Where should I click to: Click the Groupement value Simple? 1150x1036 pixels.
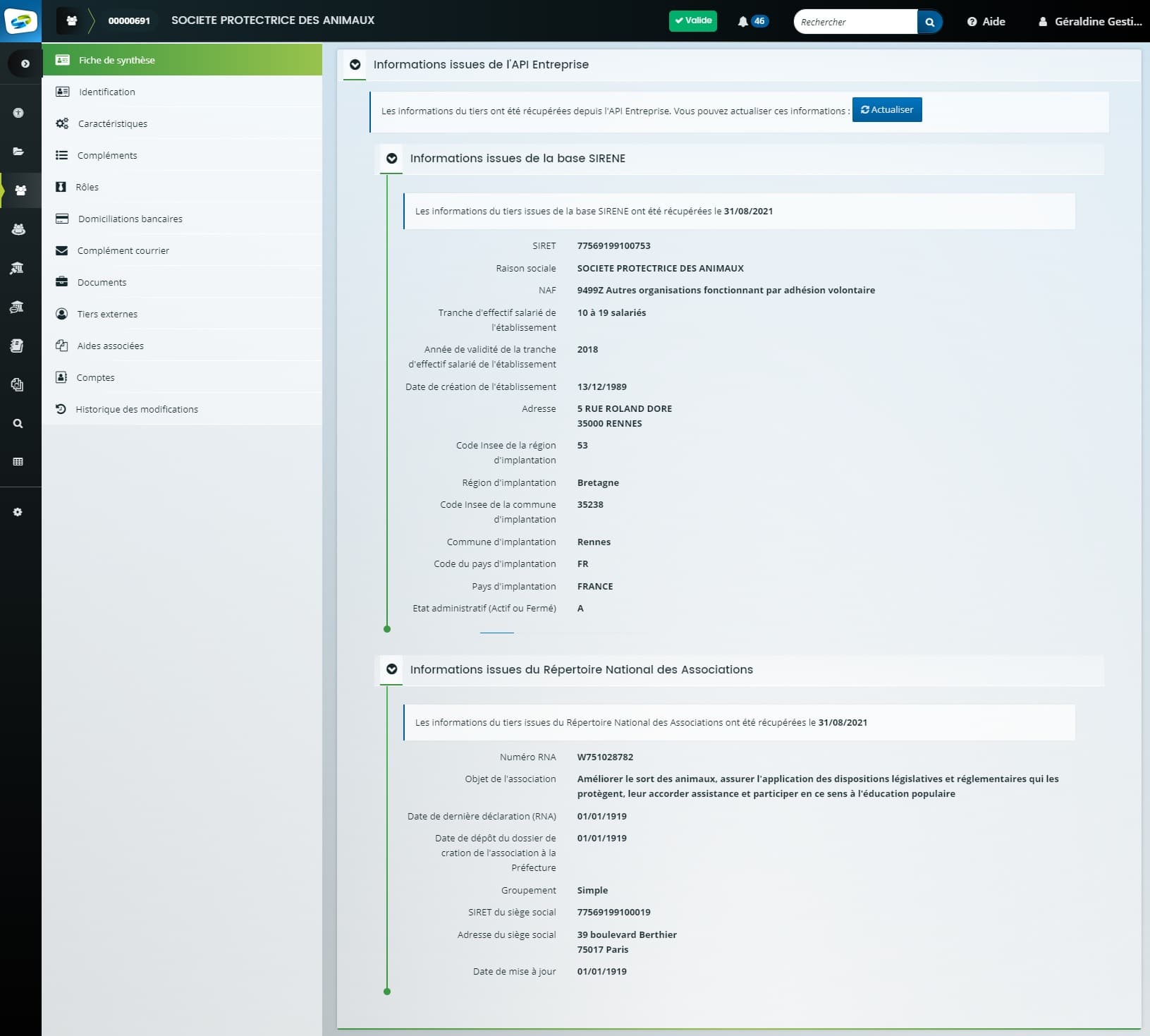(x=592, y=891)
